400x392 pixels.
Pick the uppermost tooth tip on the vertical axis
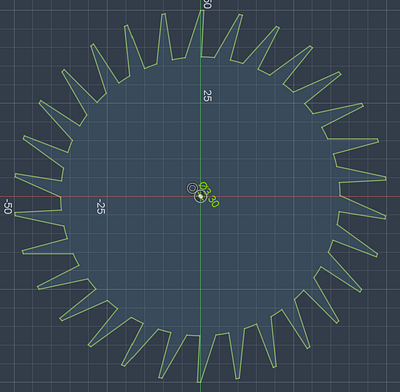[202, 11]
